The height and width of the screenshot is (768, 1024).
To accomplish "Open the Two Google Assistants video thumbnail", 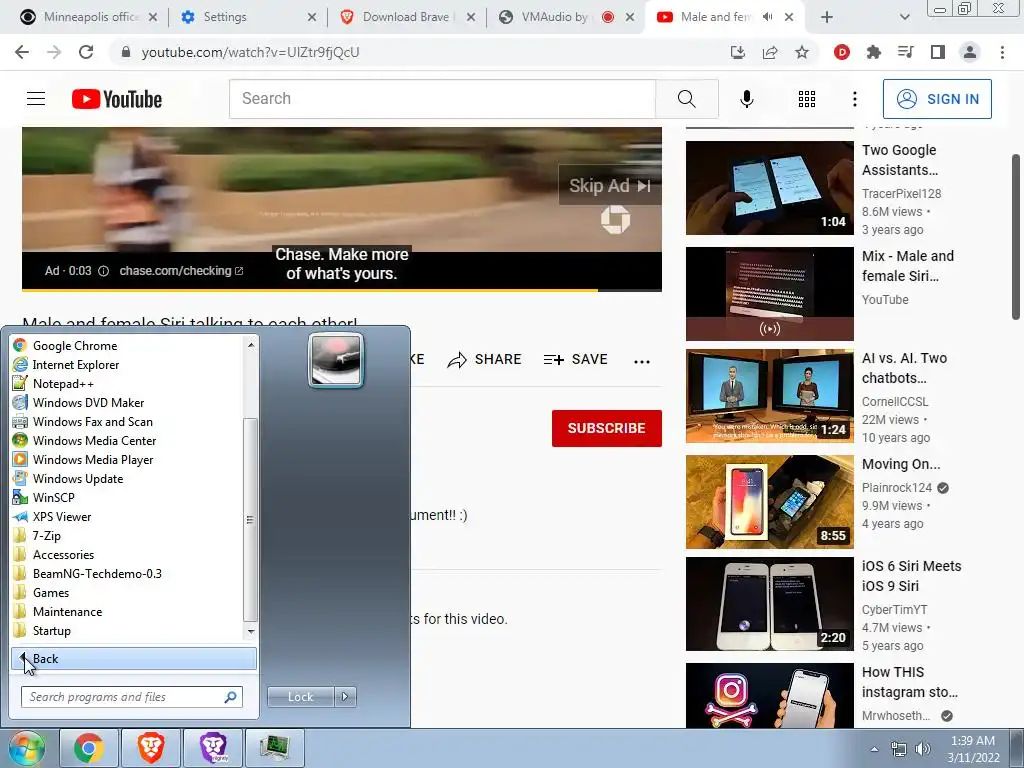I will pos(769,188).
